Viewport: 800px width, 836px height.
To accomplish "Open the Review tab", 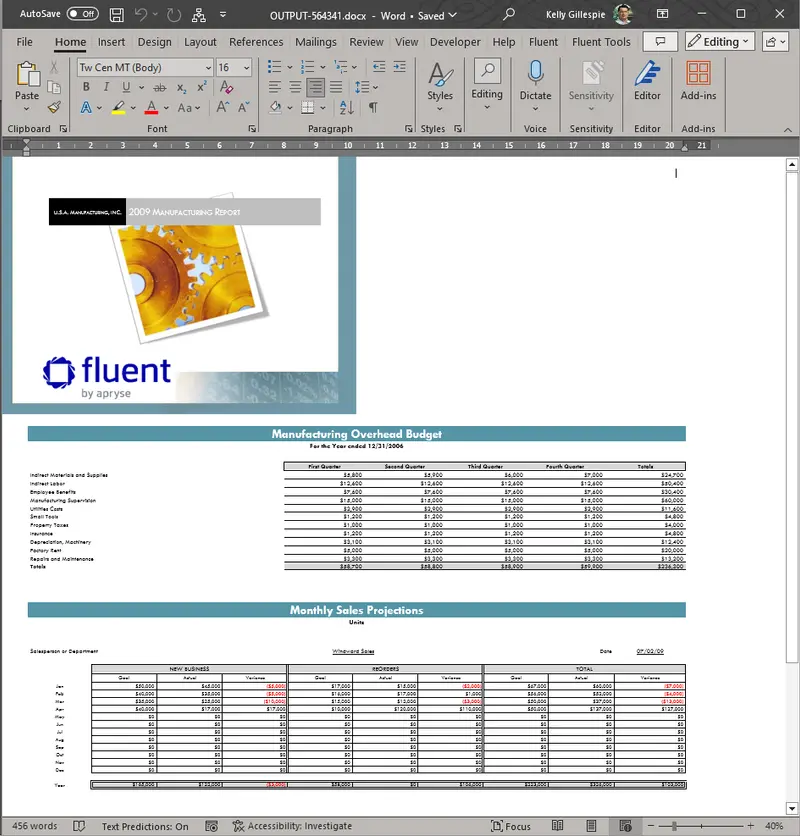I will click(x=366, y=42).
